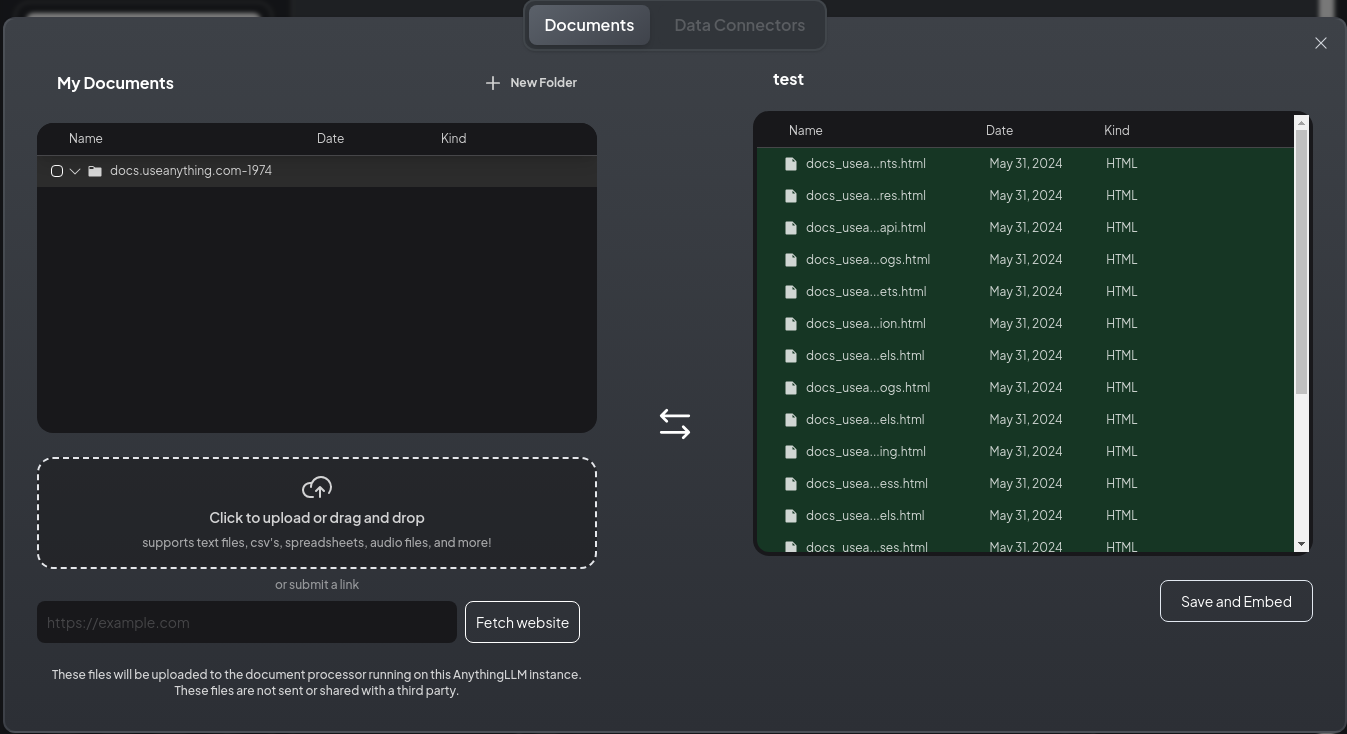
Task: Click the file icon beside docs_usea...res.html
Action: (791, 195)
